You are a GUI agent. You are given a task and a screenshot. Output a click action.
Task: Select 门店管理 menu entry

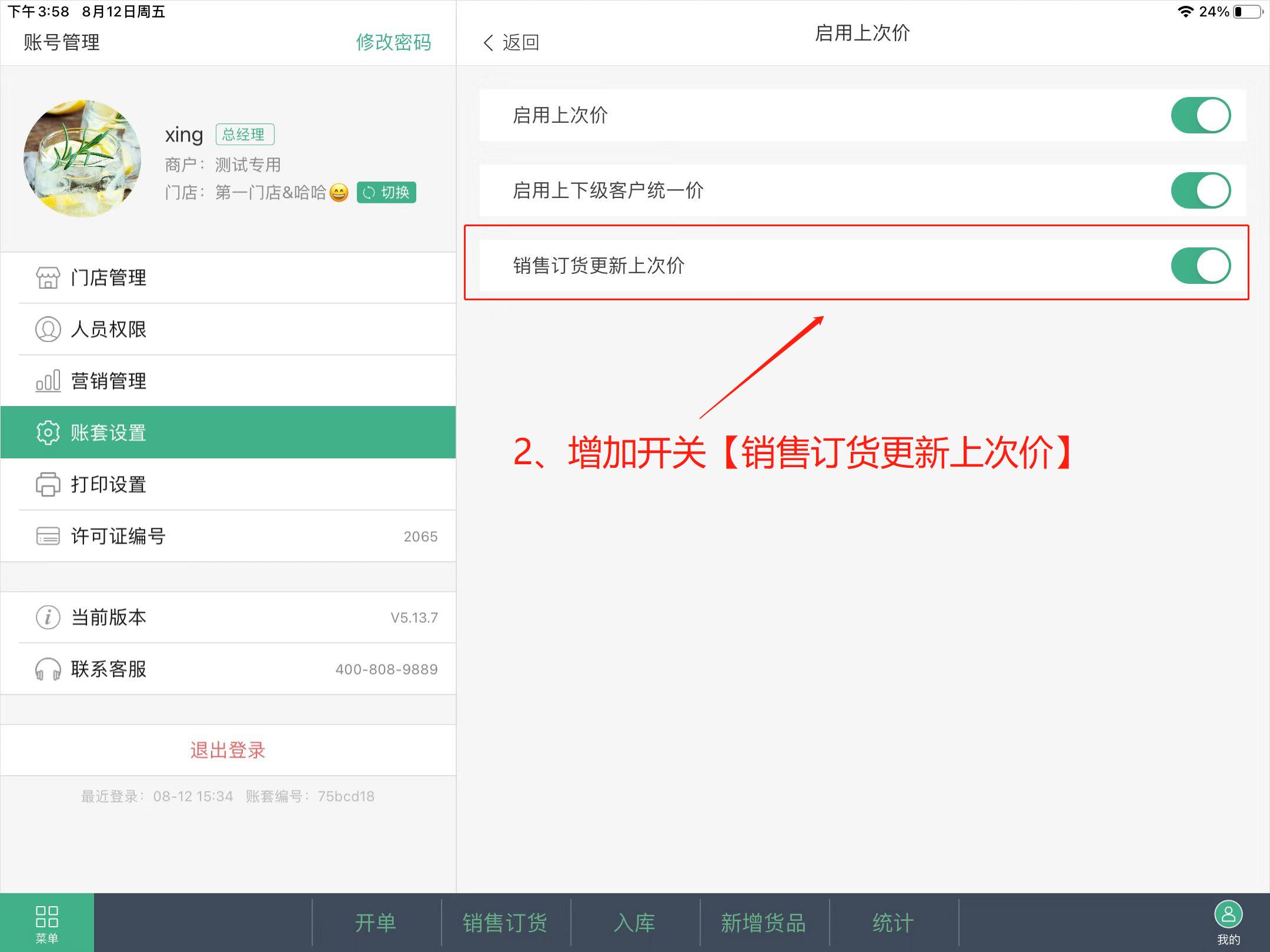(228, 278)
